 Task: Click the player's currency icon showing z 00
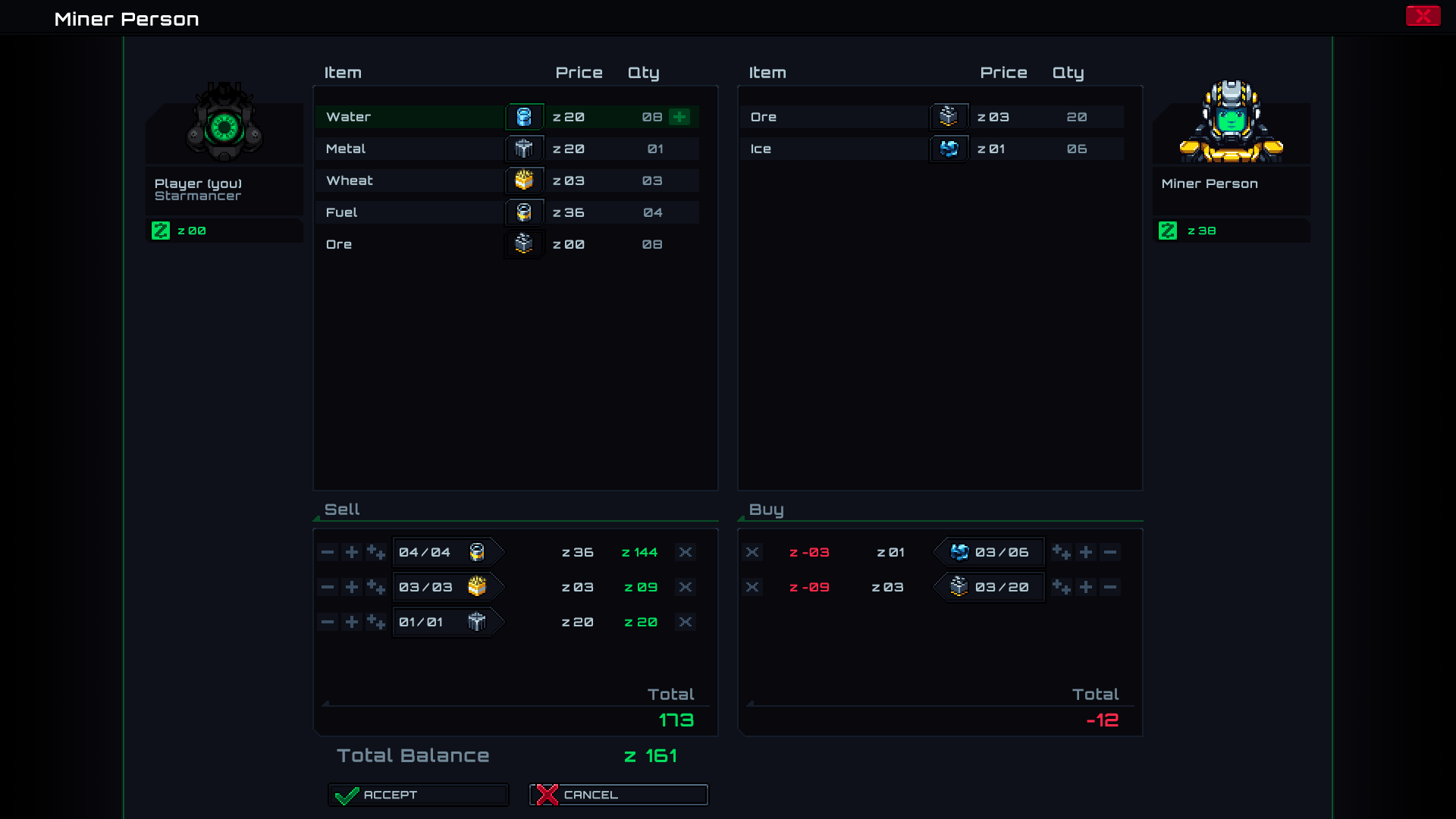159,231
